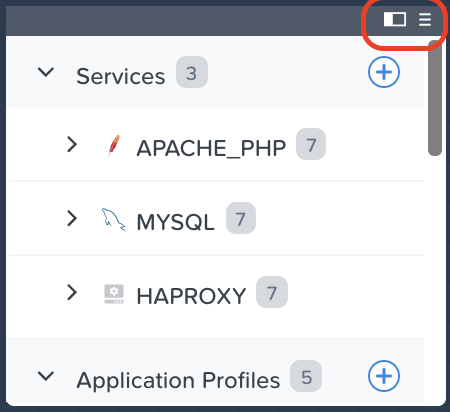The height and width of the screenshot is (412, 450).
Task: Click the Application Profiles count badge 5
Action: point(306,376)
